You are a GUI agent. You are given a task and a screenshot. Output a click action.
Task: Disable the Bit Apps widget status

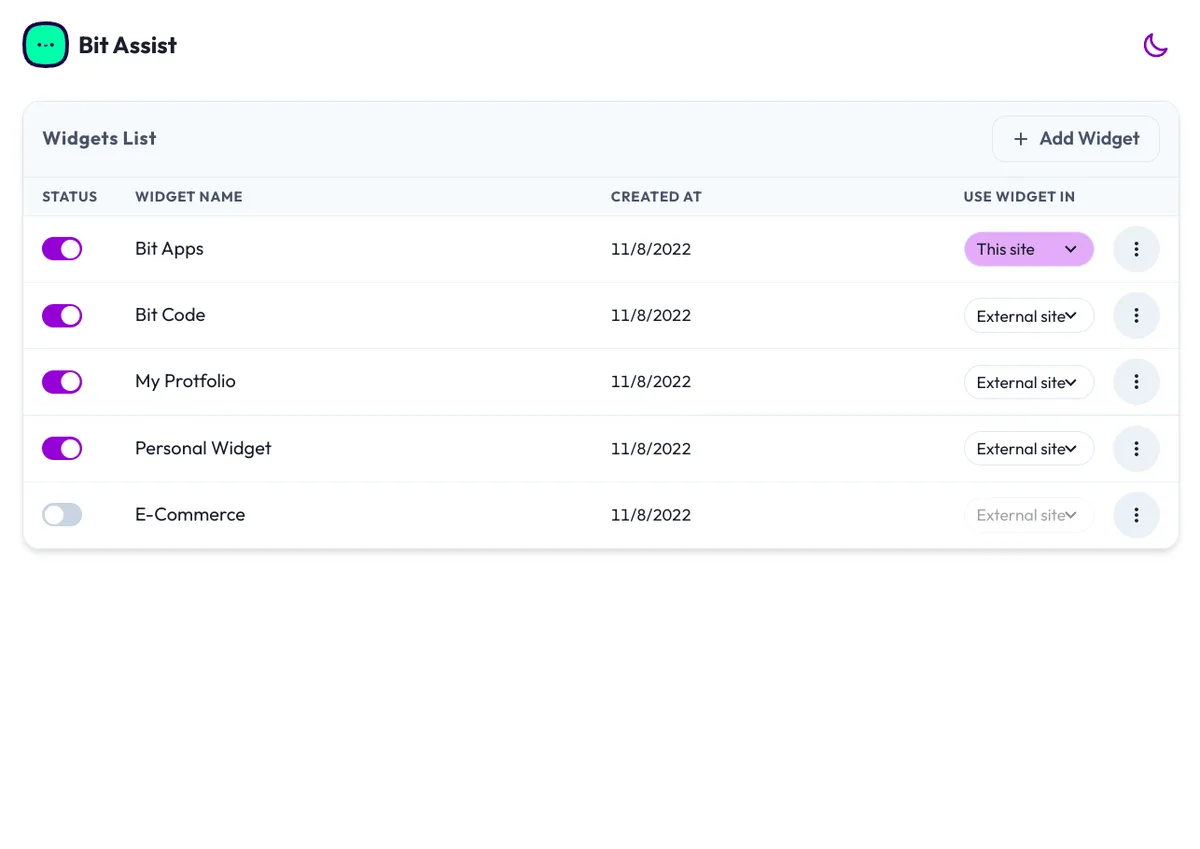tap(62, 249)
